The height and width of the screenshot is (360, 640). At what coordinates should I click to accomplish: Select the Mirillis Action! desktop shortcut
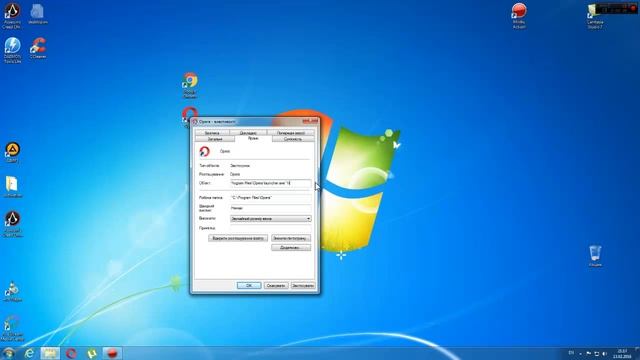[x=519, y=16]
